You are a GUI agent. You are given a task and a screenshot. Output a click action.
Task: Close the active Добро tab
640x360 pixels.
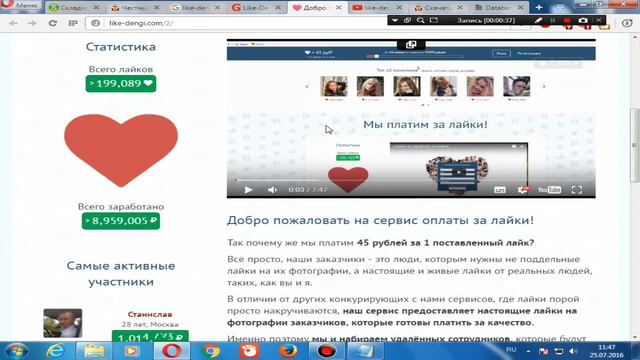pyautogui.click(x=338, y=7)
